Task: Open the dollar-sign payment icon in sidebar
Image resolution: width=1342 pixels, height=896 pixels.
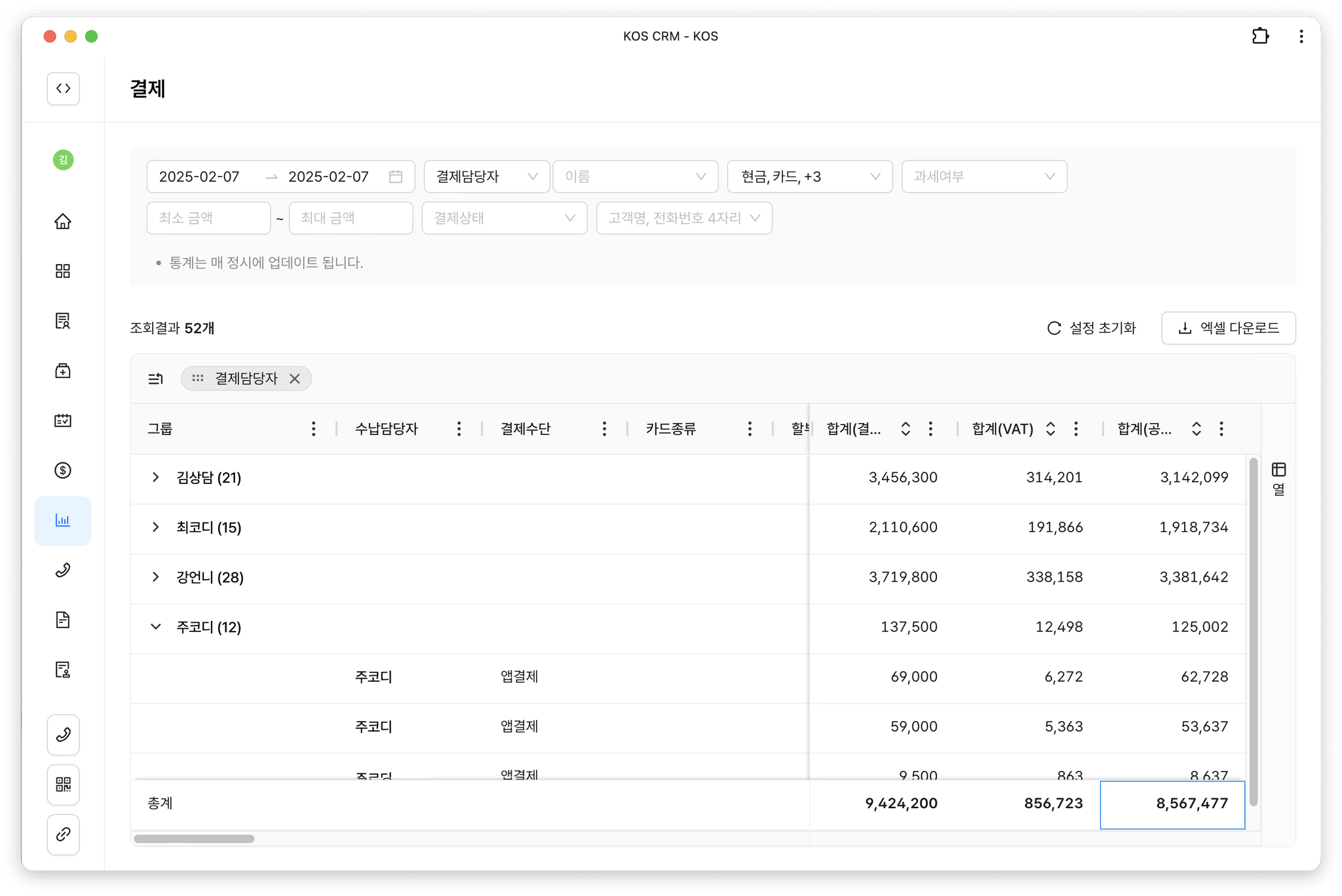Action: tap(63, 470)
